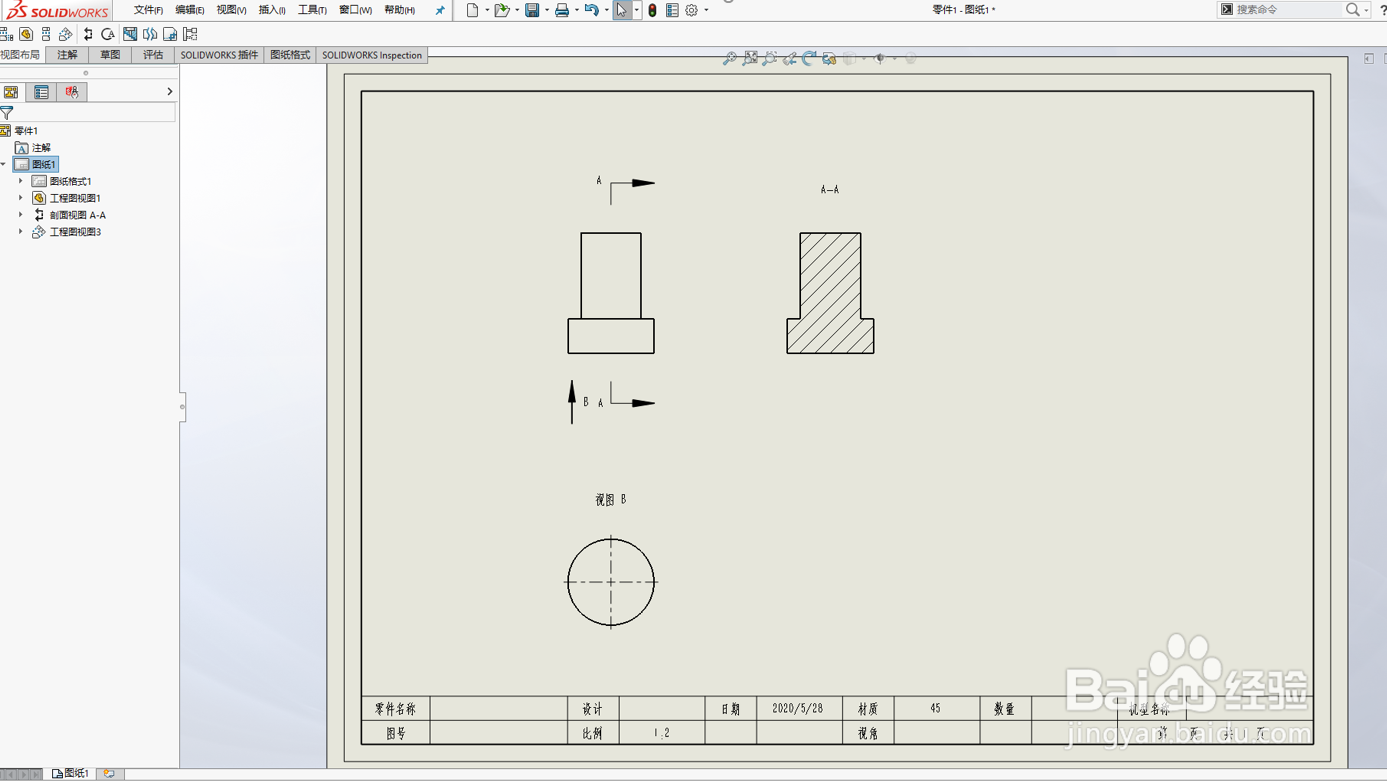The height and width of the screenshot is (781, 1387).
Task: Select the Previous View arrow icon
Action: tap(790, 58)
